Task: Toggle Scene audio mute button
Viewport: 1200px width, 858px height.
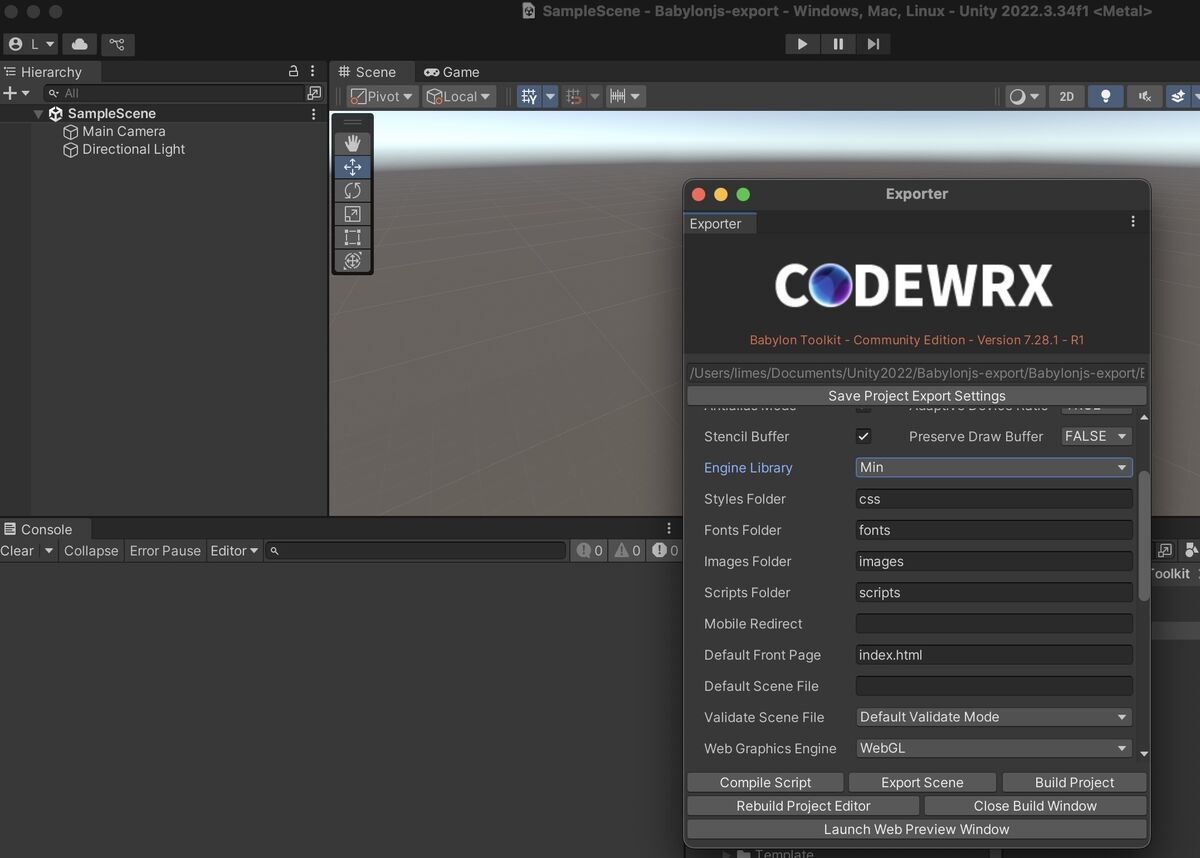Action: pos(1144,97)
